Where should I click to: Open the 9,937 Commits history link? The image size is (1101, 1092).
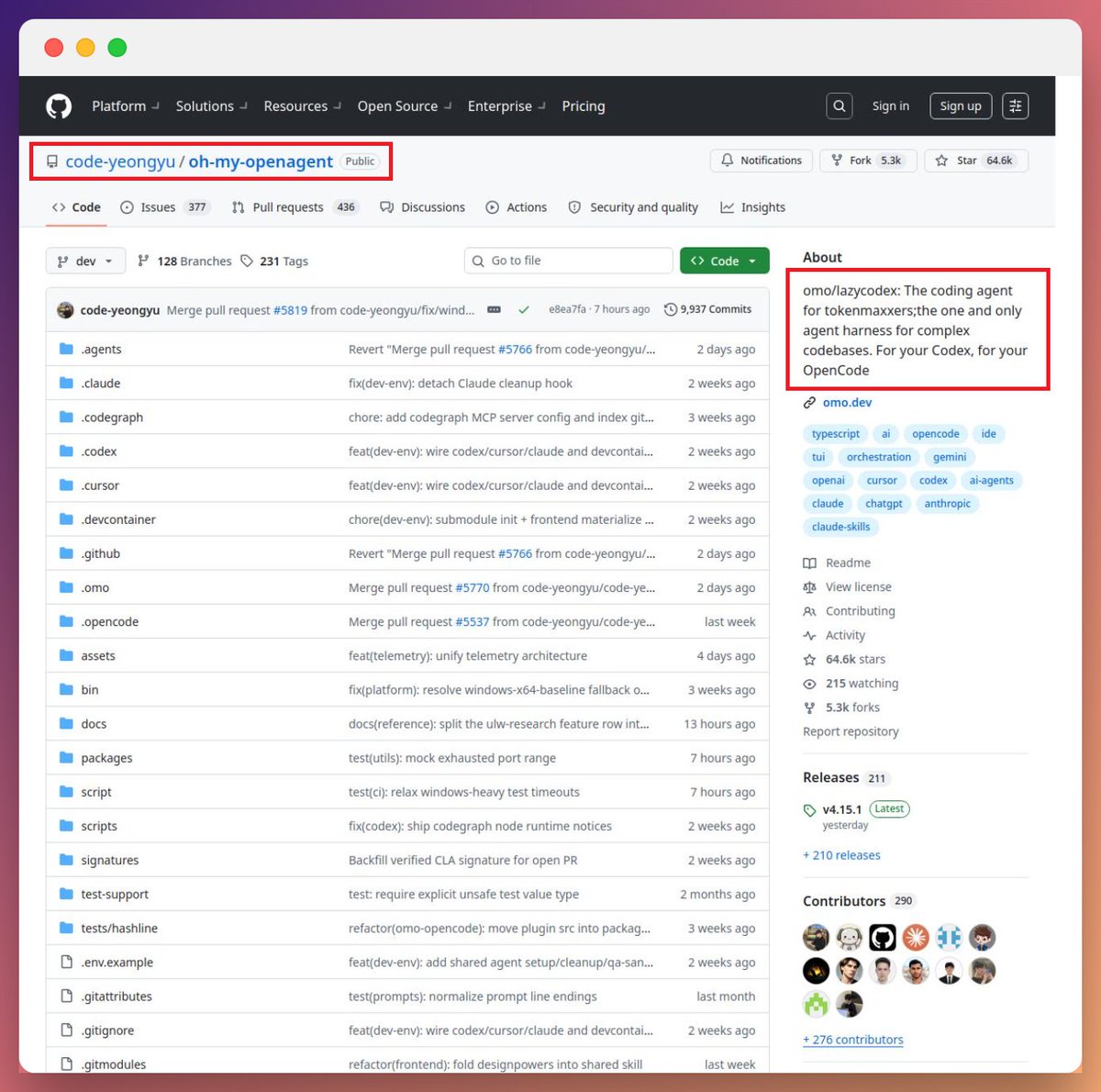coord(707,309)
